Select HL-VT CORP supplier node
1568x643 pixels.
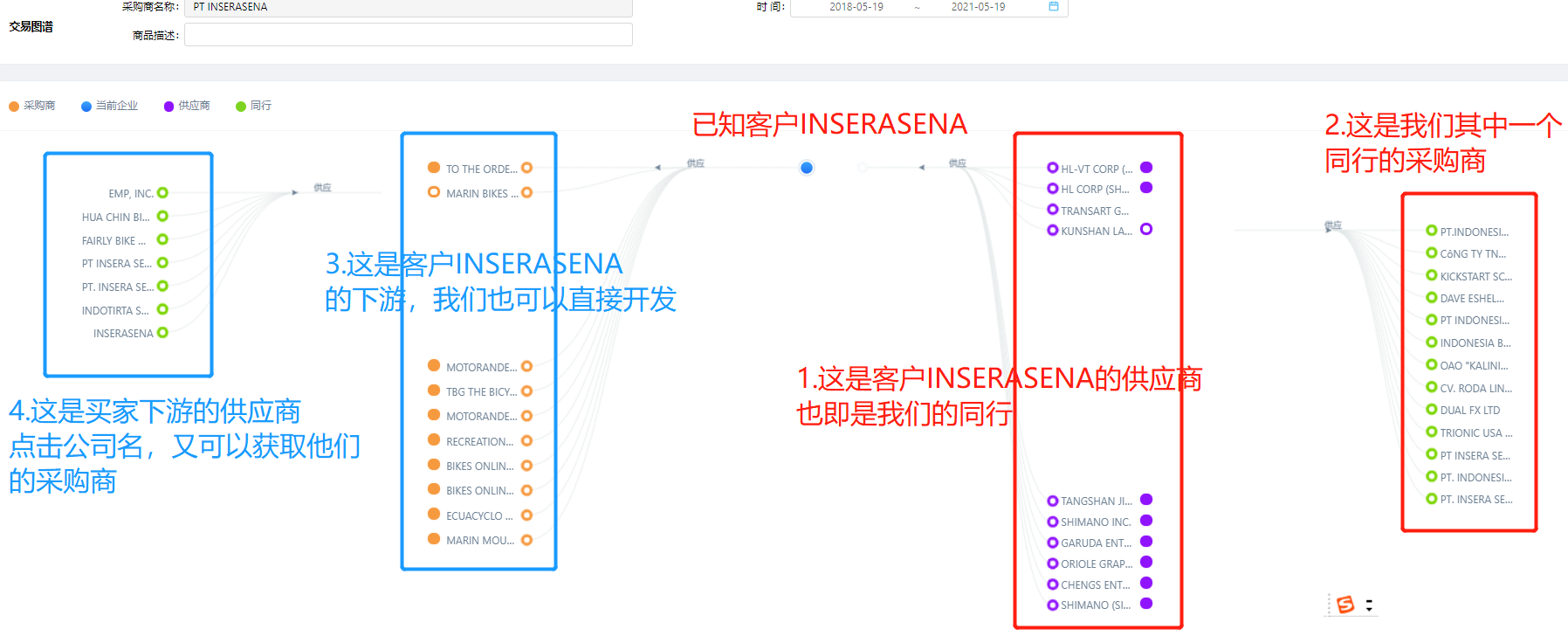[x=1053, y=168]
